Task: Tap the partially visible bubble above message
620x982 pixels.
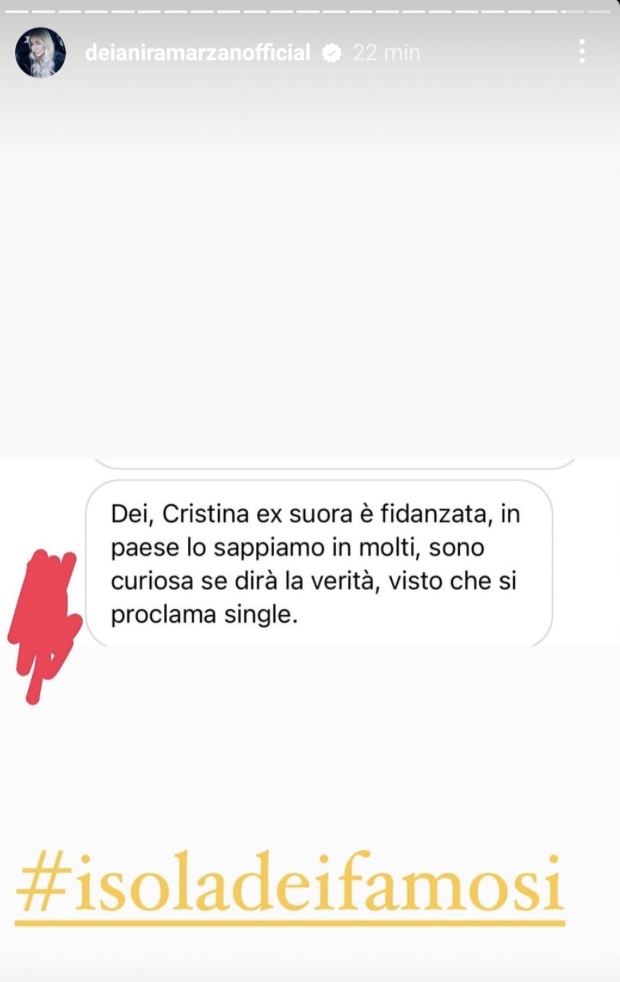Action: pos(334,463)
